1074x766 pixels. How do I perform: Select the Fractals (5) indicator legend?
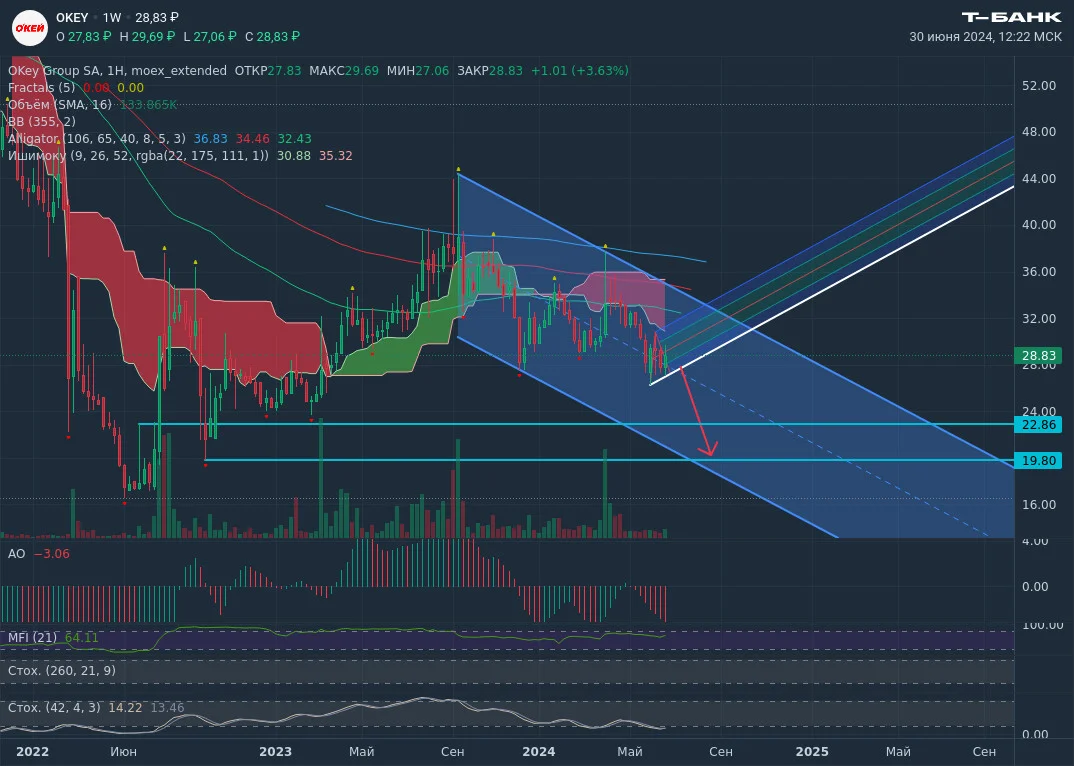click(x=42, y=88)
